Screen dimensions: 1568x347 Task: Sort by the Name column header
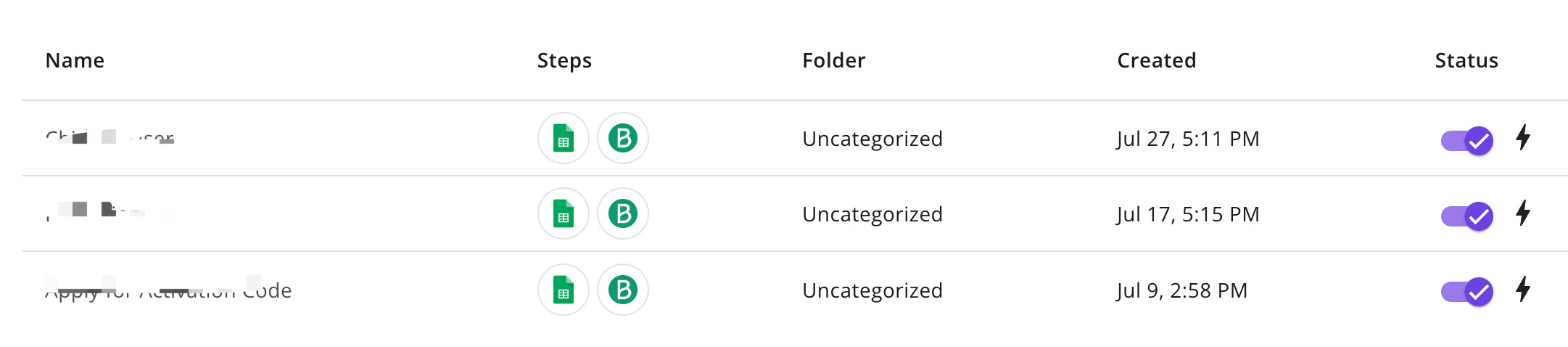(x=75, y=60)
